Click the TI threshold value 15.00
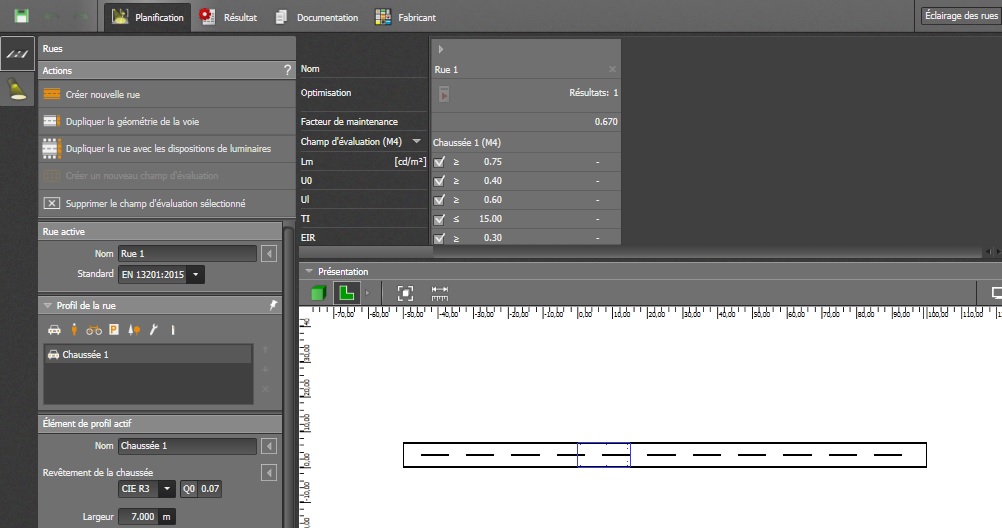 coord(490,219)
